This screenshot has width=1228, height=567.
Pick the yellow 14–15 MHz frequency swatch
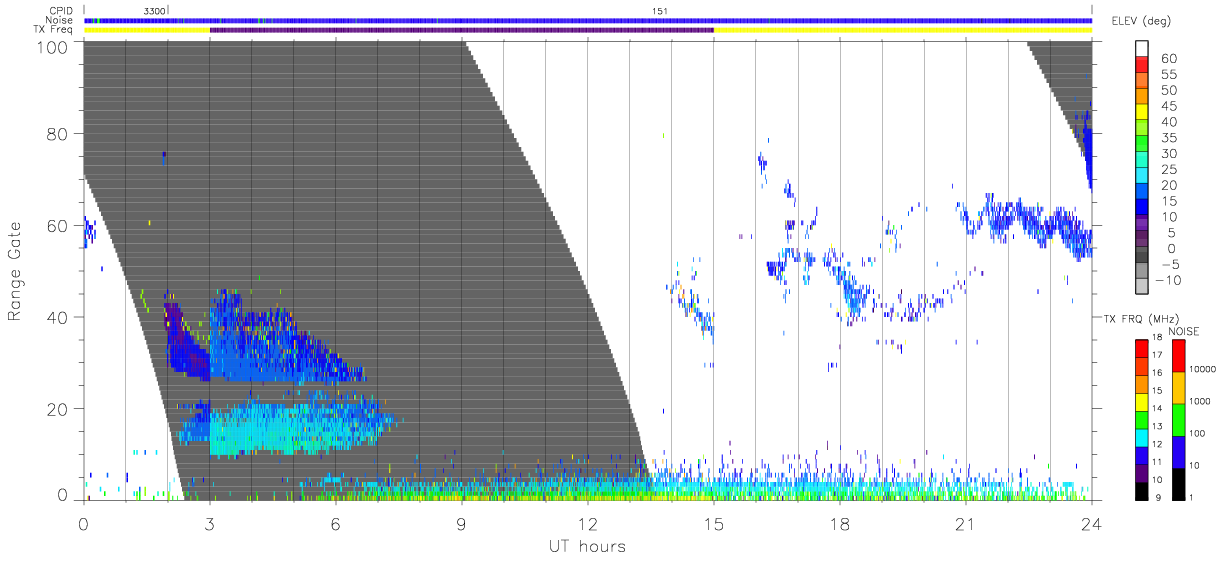pyautogui.click(x=1143, y=402)
